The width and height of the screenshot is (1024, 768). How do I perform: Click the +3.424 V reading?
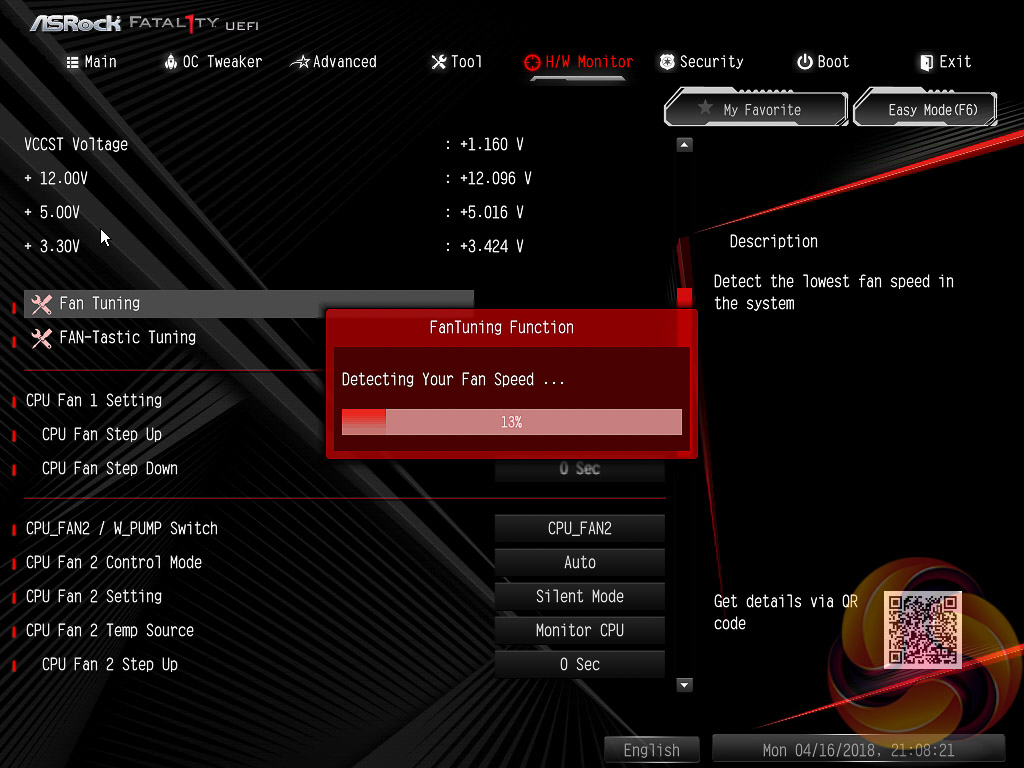pyautogui.click(x=492, y=246)
